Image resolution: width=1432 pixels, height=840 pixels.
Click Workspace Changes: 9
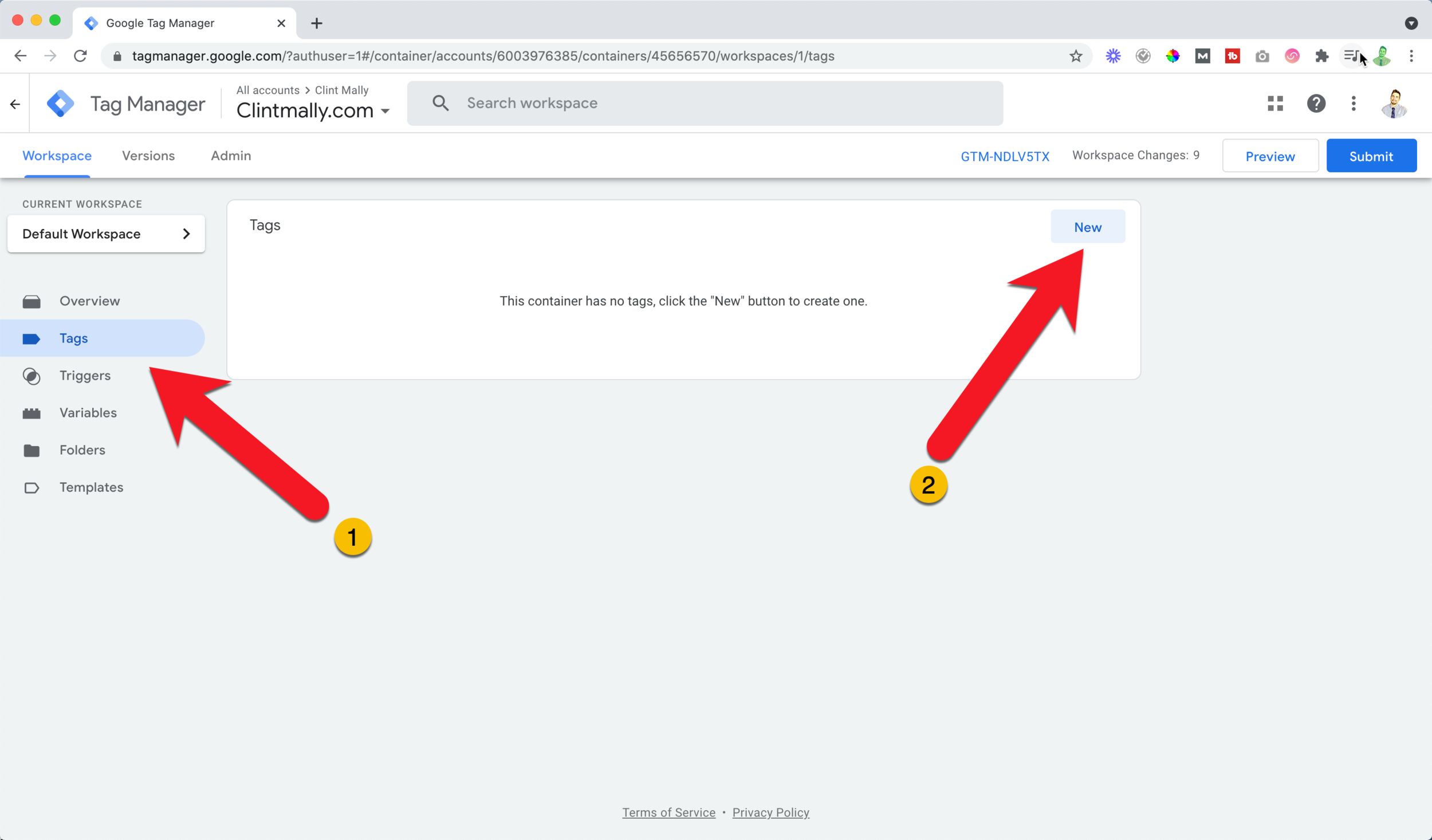[x=1136, y=155]
